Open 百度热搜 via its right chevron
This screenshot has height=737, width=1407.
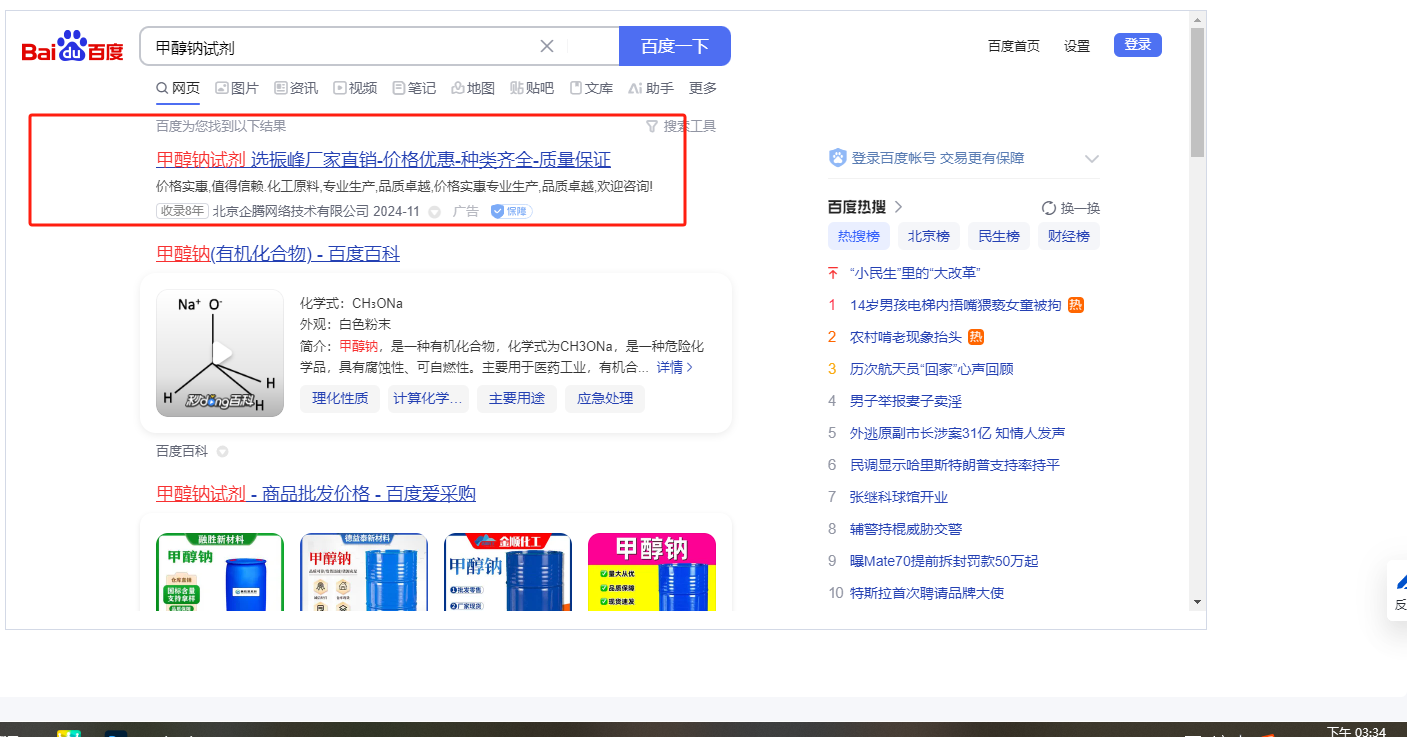(898, 207)
